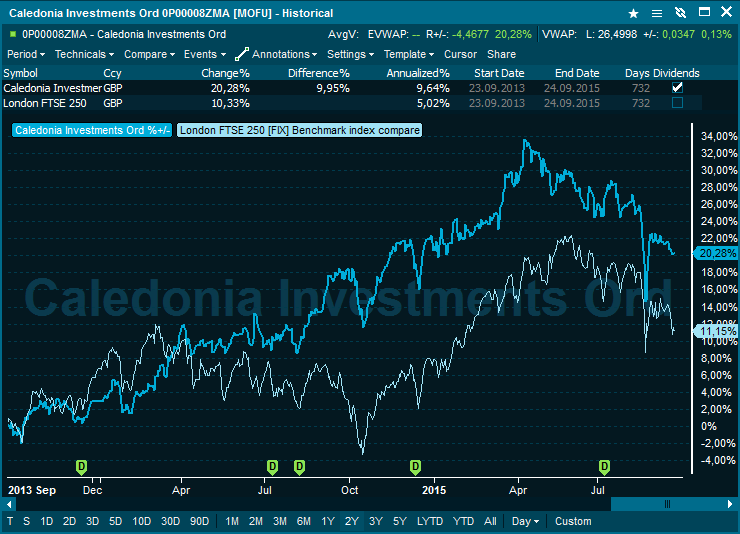Open the Annotations dropdown menu

pos(284,54)
